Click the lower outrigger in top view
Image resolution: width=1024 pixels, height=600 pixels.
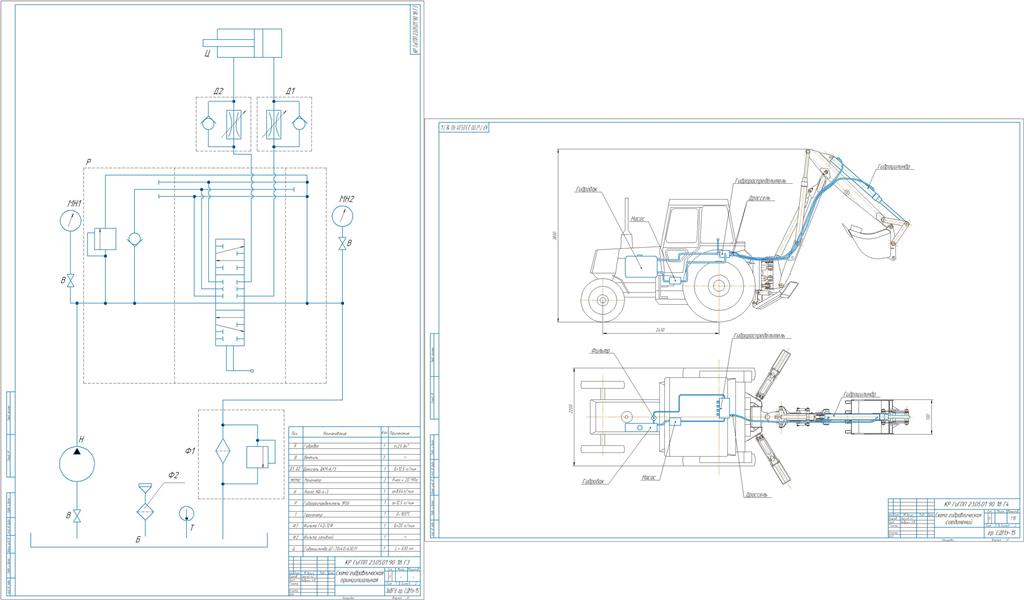pos(772,457)
